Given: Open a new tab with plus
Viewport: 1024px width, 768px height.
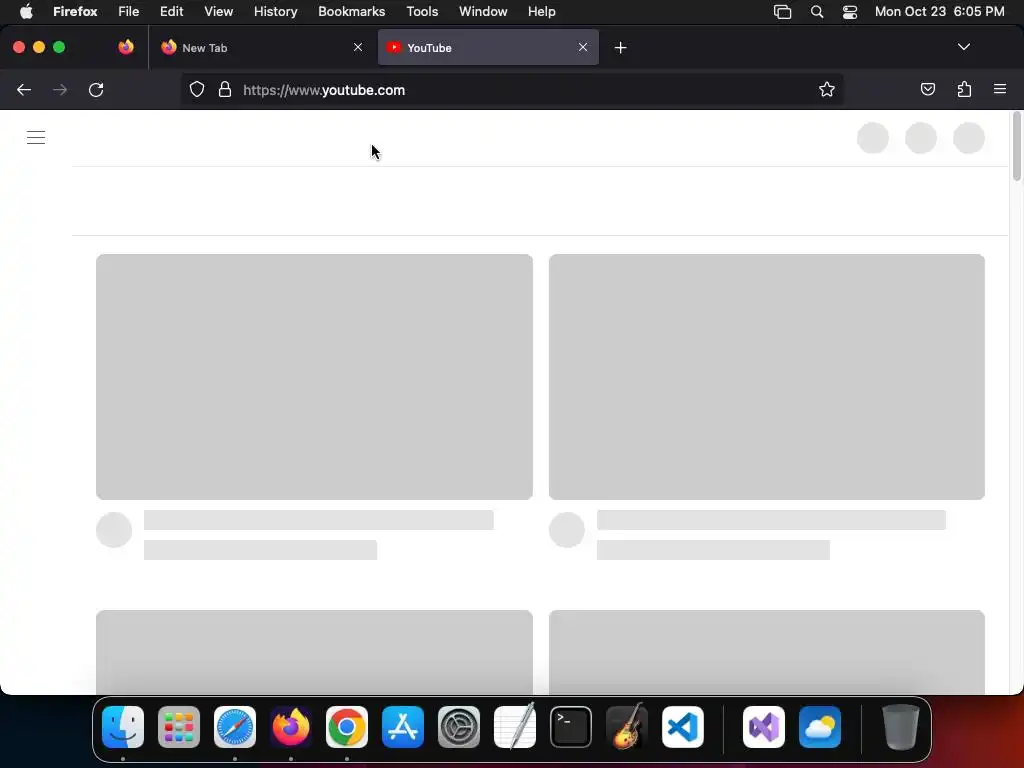Looking at the screenshot, I should click(x=620, y=48).
